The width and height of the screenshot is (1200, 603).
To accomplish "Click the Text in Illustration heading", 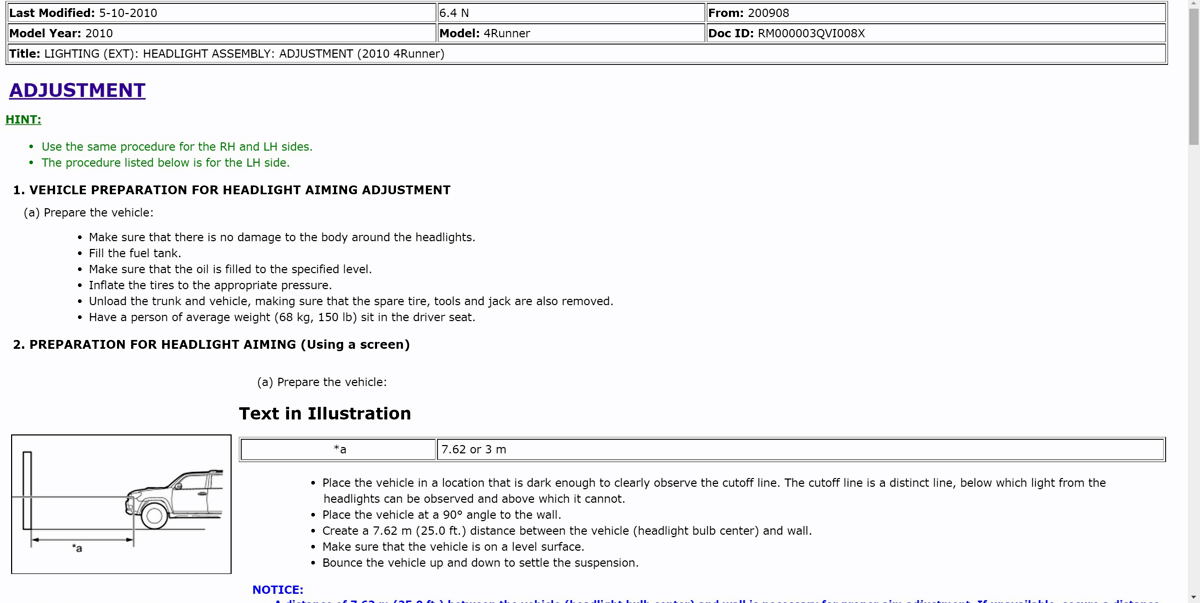I will (325, 413).
